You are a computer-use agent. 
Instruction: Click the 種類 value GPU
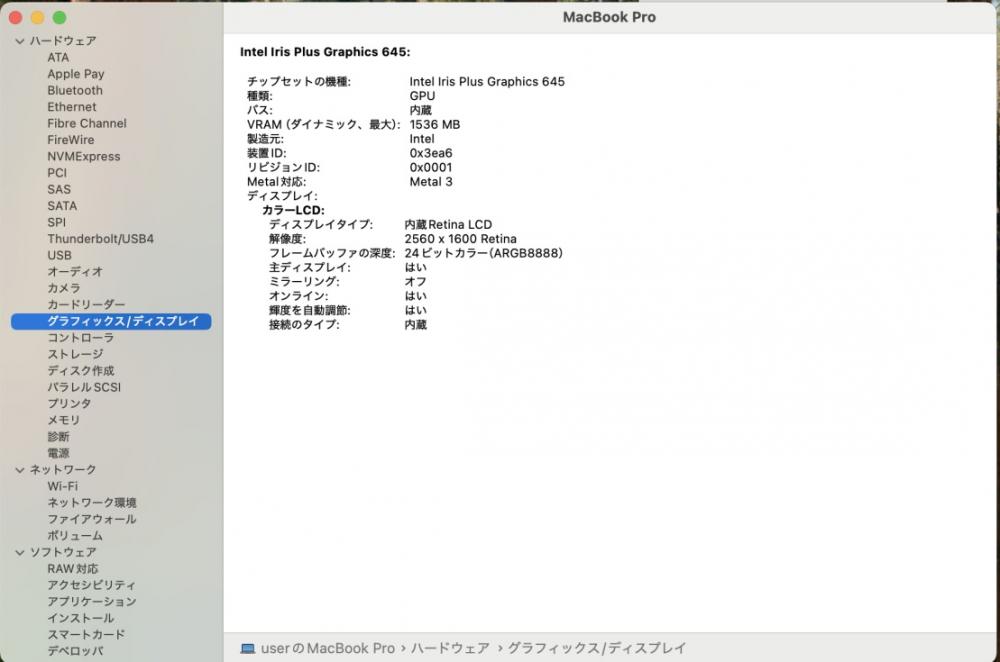click(422, 96)
